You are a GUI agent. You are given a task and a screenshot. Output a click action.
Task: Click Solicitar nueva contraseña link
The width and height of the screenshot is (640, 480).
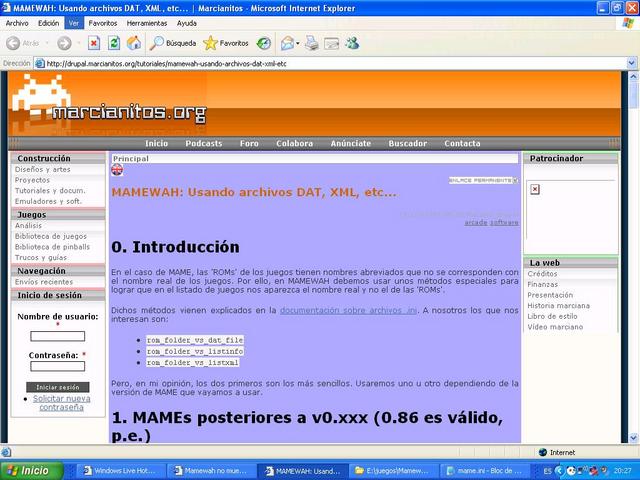[x=62, y=403]
